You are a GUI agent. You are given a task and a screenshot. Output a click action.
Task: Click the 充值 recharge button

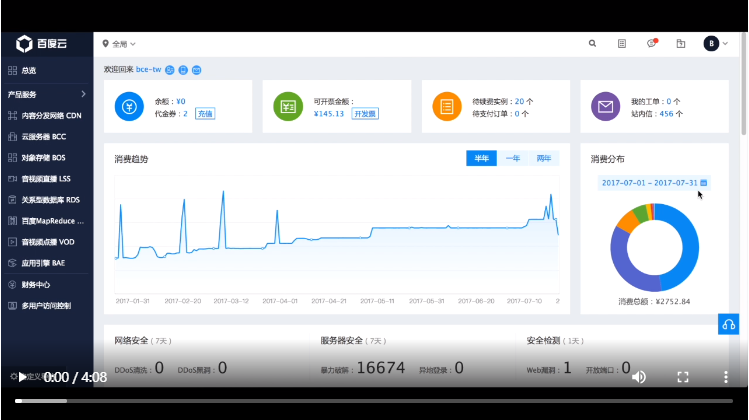click(x=205, y=114)
